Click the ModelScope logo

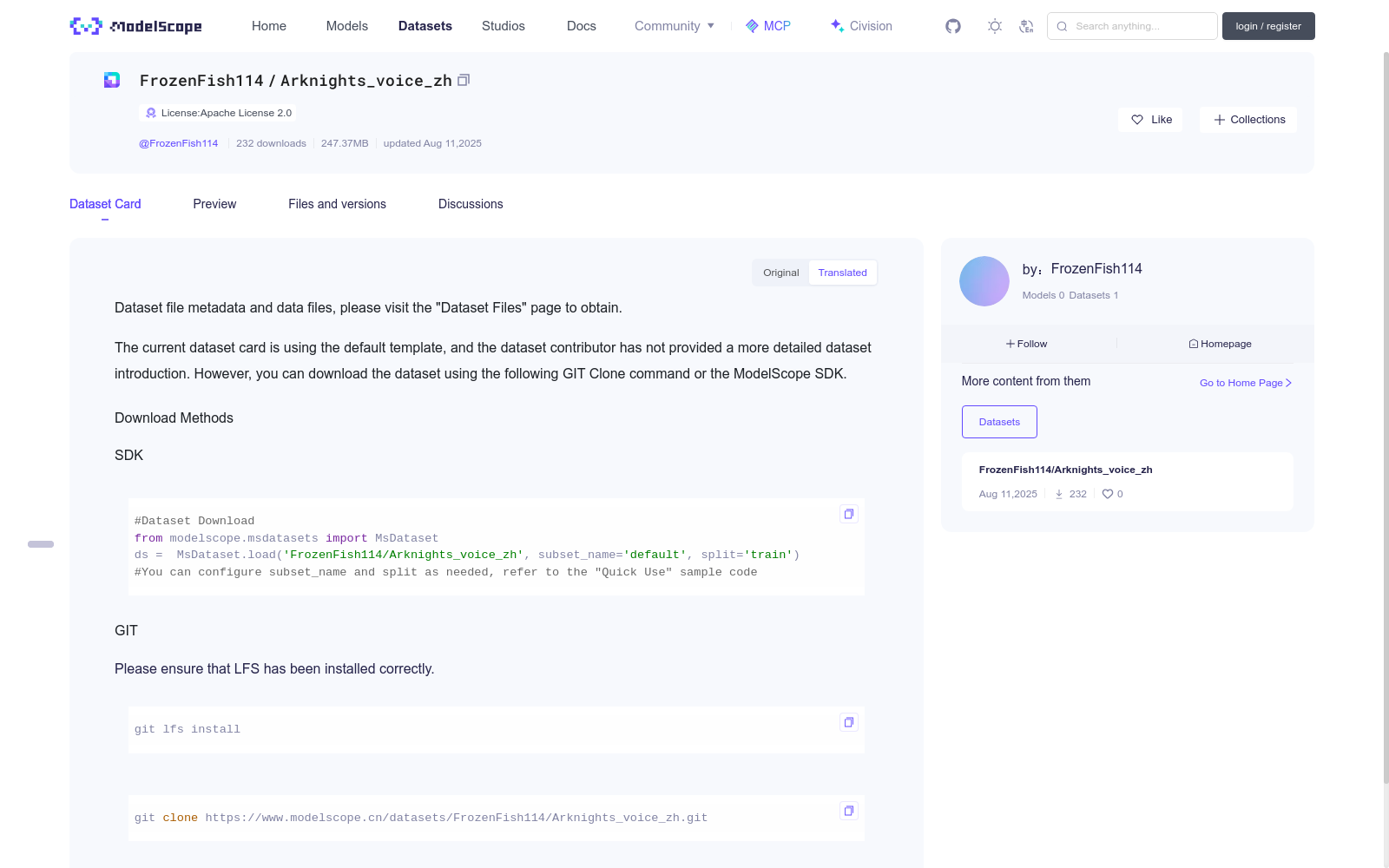136,26
